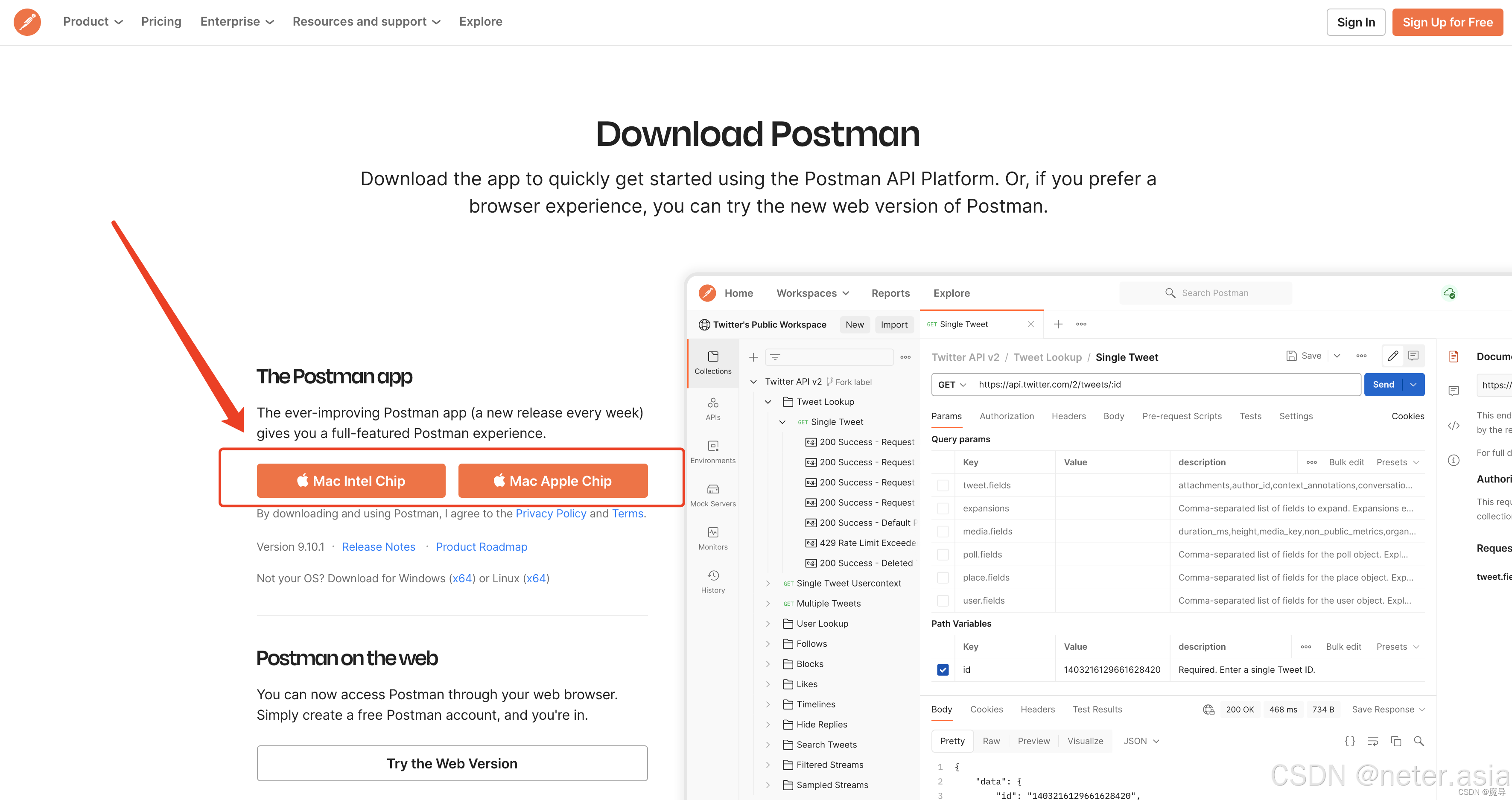Open the JSON format dropdown
The width and height of the screenshot is (1512, 800).
pyautogui.click(x=1141, y=741)
